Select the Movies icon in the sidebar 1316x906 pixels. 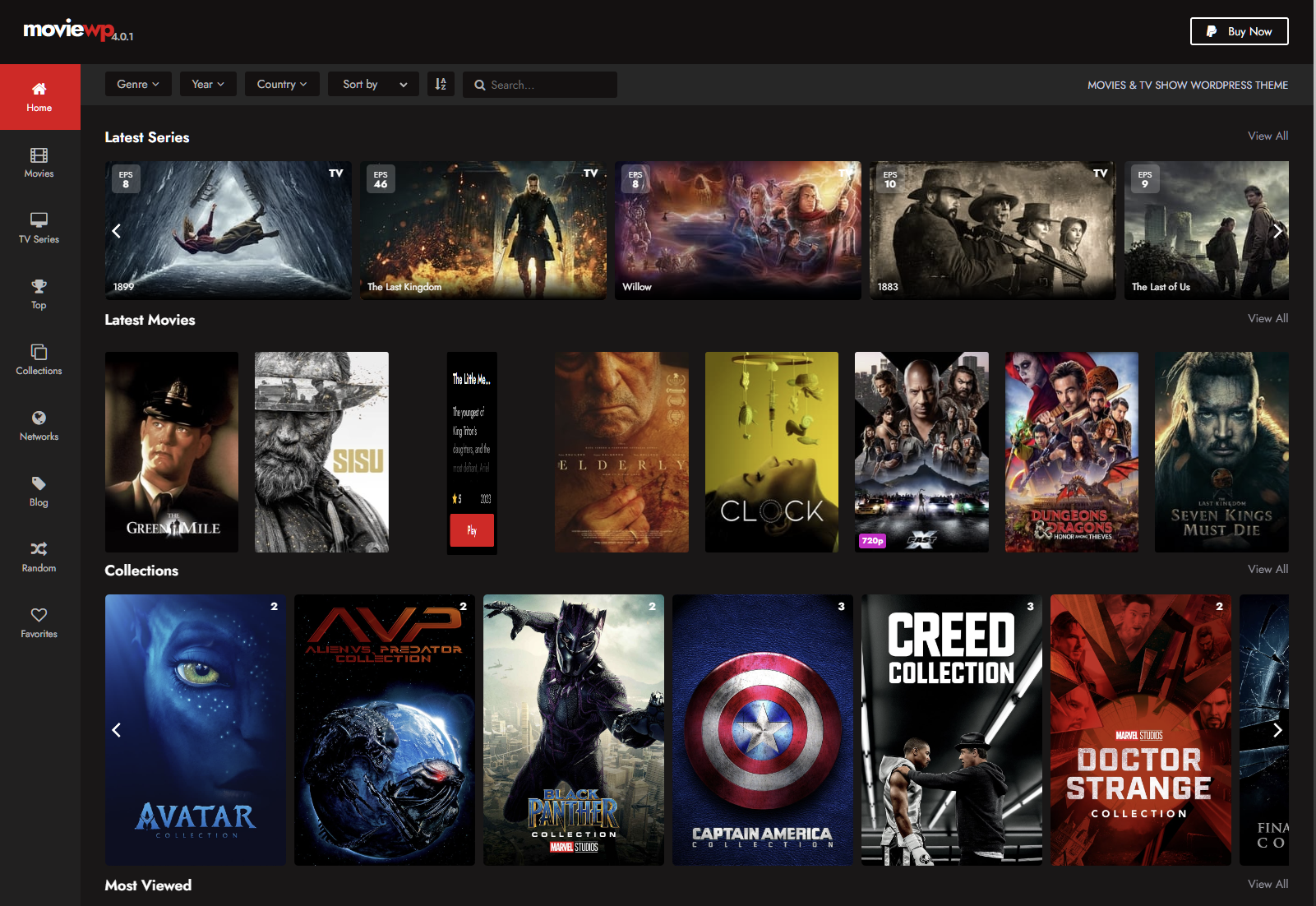(x=39, y=163)
